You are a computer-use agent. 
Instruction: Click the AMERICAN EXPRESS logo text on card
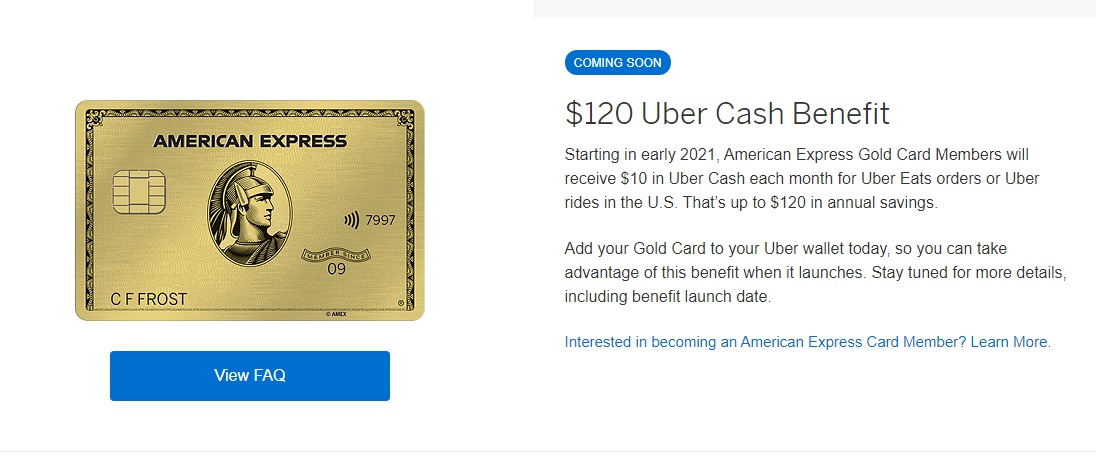250,142
